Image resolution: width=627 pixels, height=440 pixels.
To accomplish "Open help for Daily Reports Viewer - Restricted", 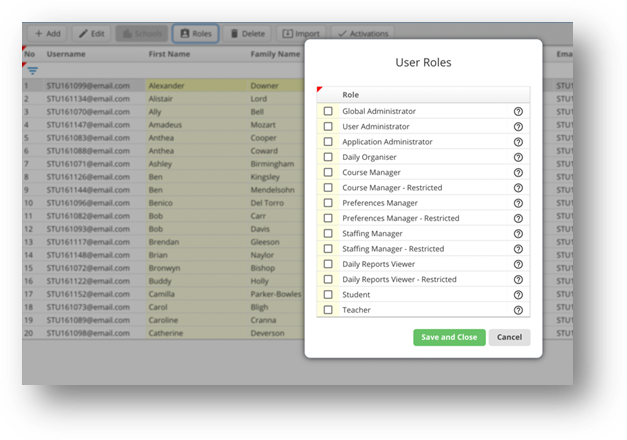I will click(518, 280).
